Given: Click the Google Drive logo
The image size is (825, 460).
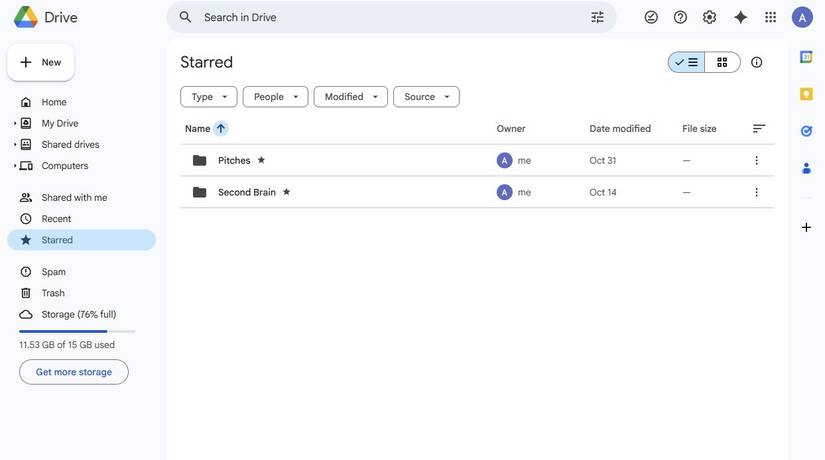Looking at the screenshot, I should [26, 17].
